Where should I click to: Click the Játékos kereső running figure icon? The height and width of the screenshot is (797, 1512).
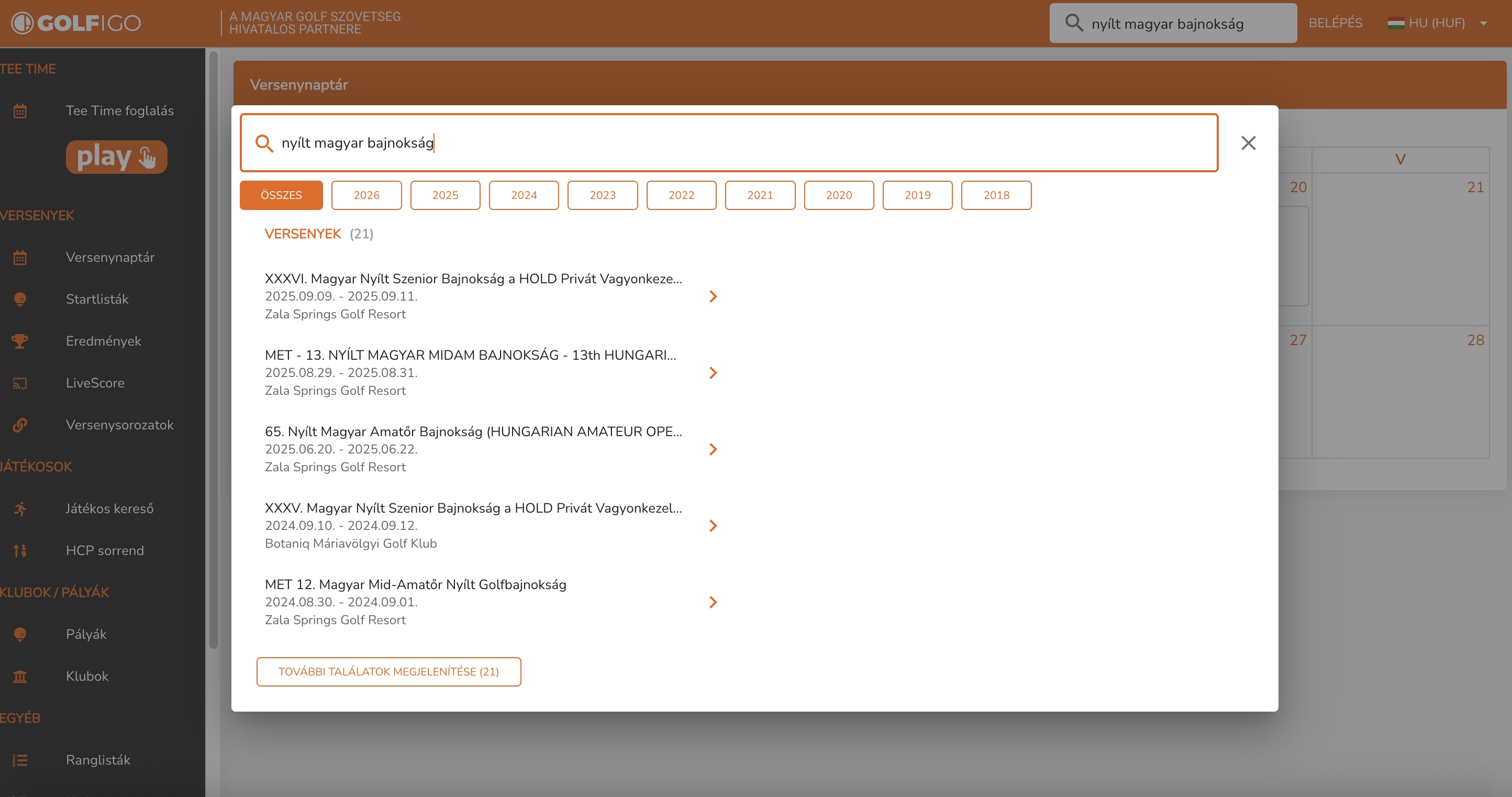[x=20, y=509]
